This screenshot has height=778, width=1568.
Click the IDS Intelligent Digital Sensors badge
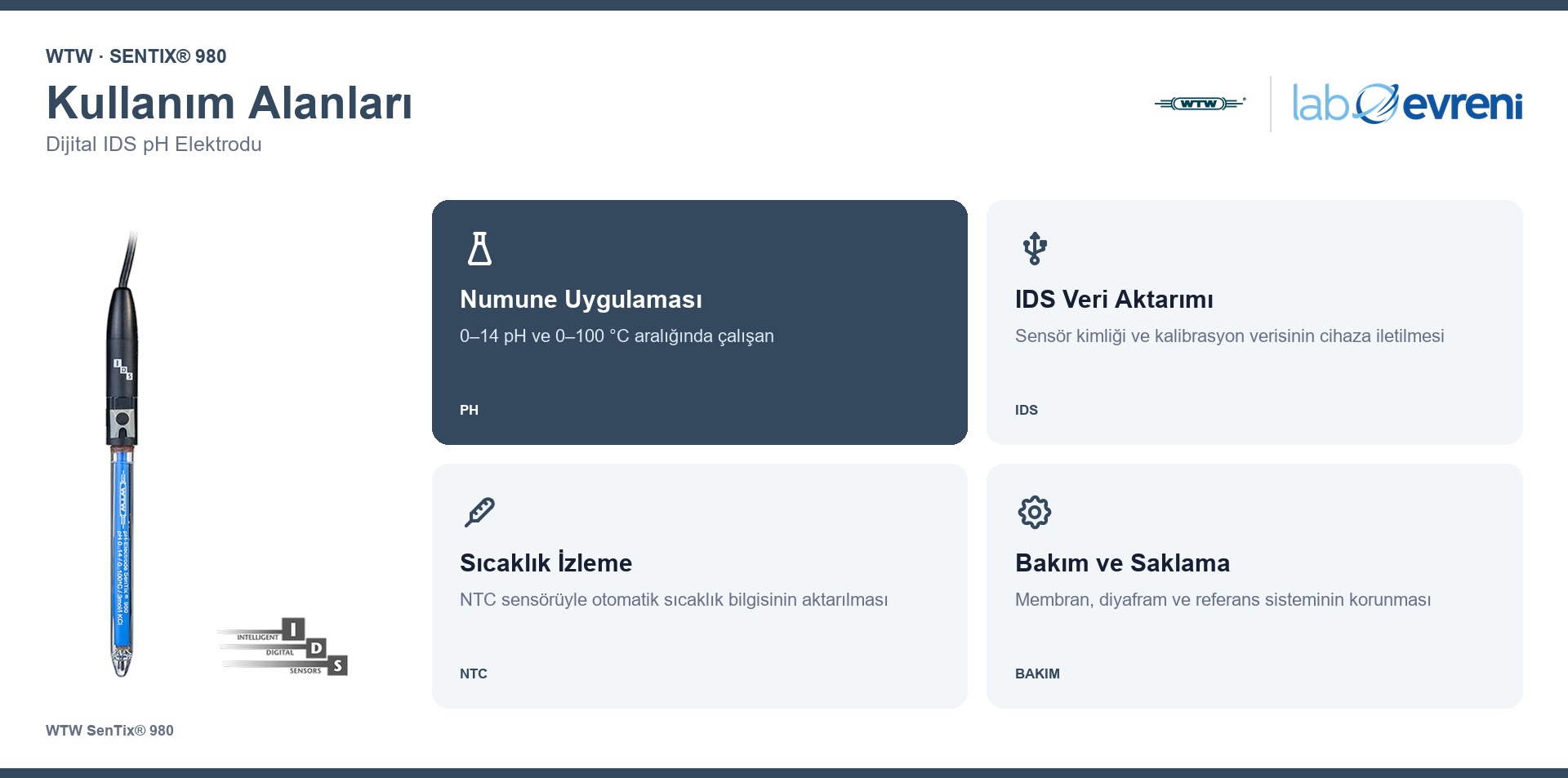click(283, 647)
